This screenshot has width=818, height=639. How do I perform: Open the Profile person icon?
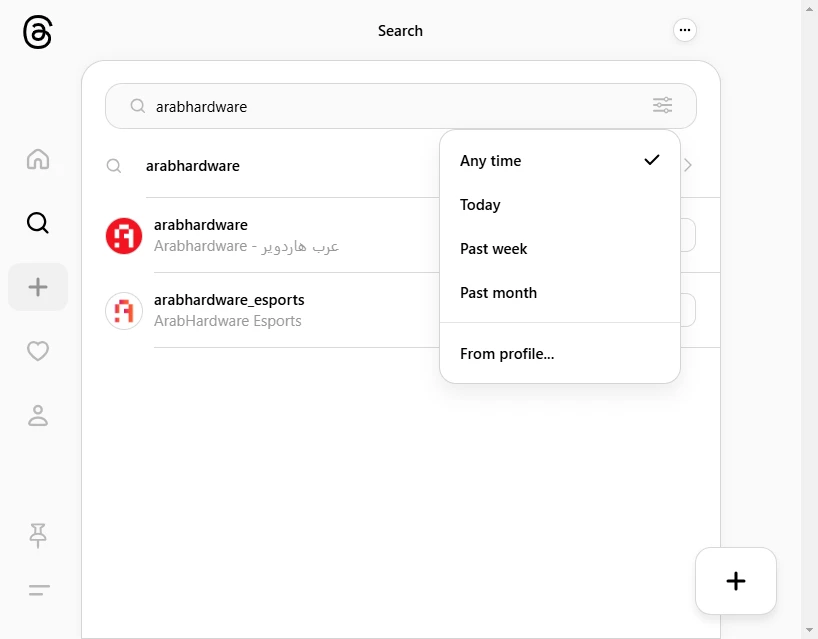pos(38,415)
